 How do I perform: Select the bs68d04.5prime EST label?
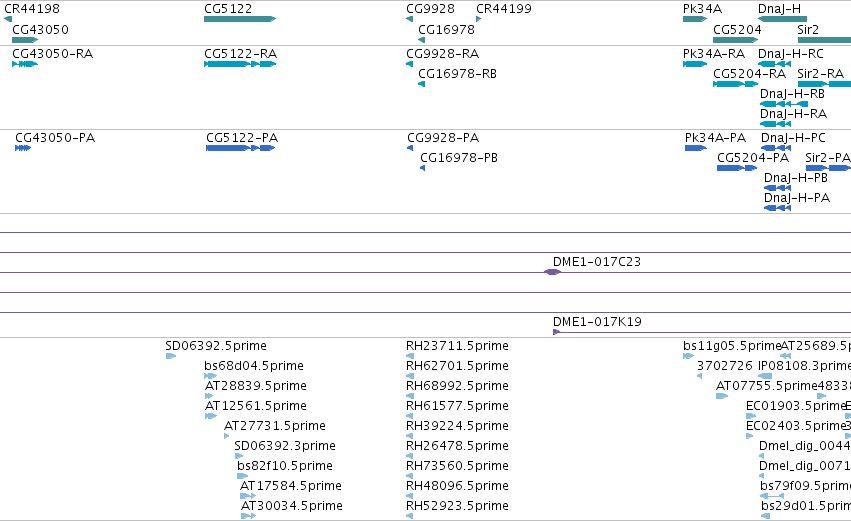254,366
